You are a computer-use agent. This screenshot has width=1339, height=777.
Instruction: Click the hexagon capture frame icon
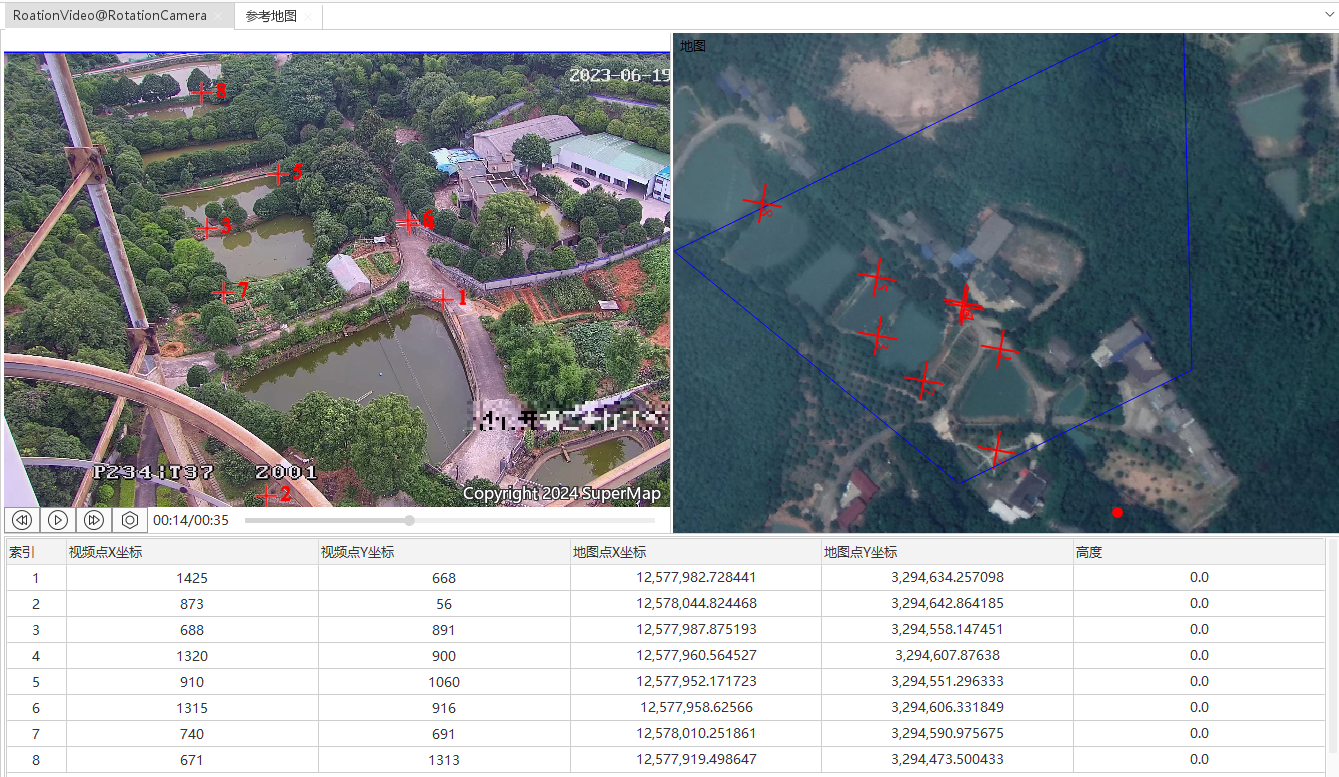pos(130,520)
